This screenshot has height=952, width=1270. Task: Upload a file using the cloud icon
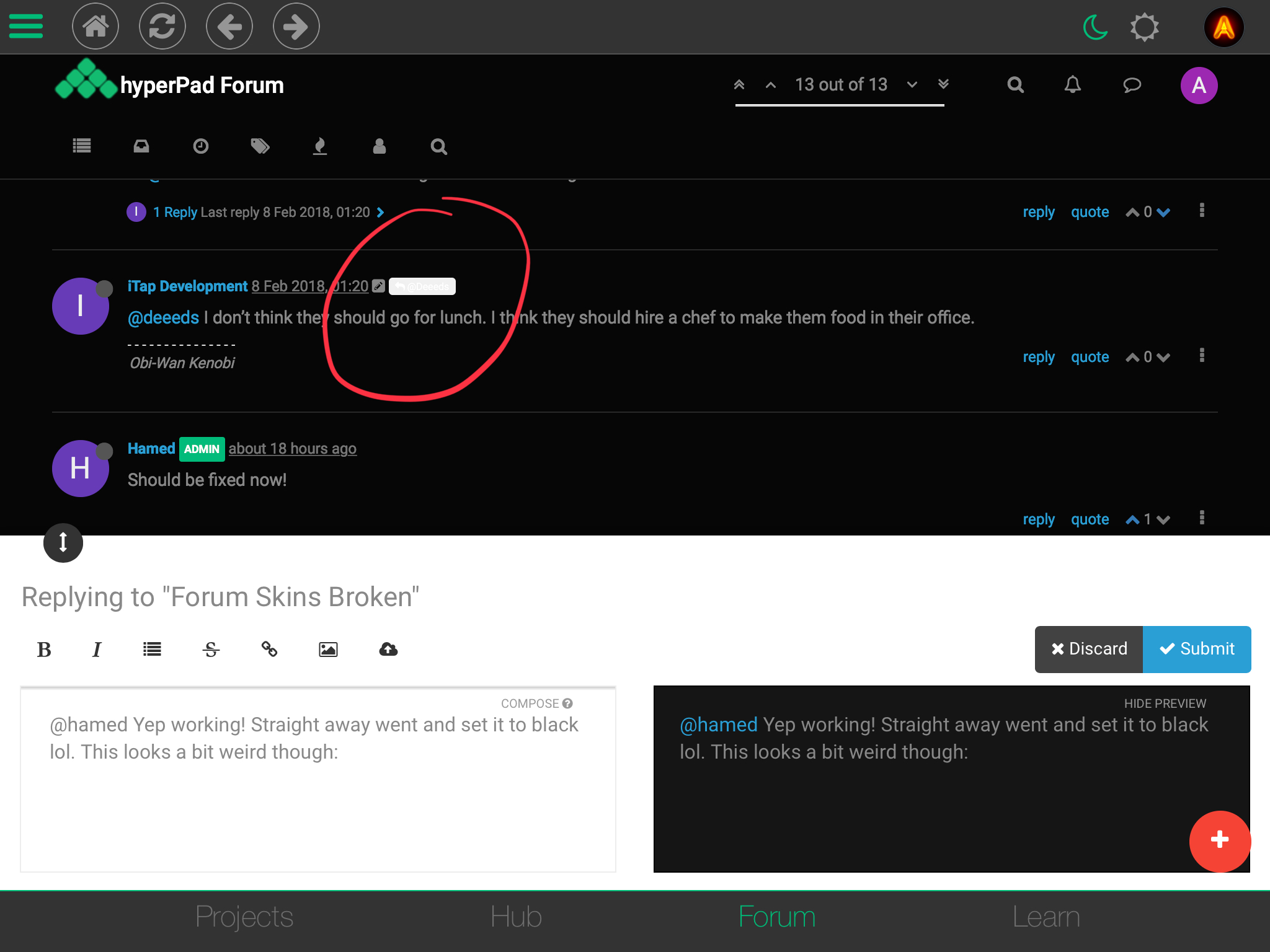click(x=388, y=649)
